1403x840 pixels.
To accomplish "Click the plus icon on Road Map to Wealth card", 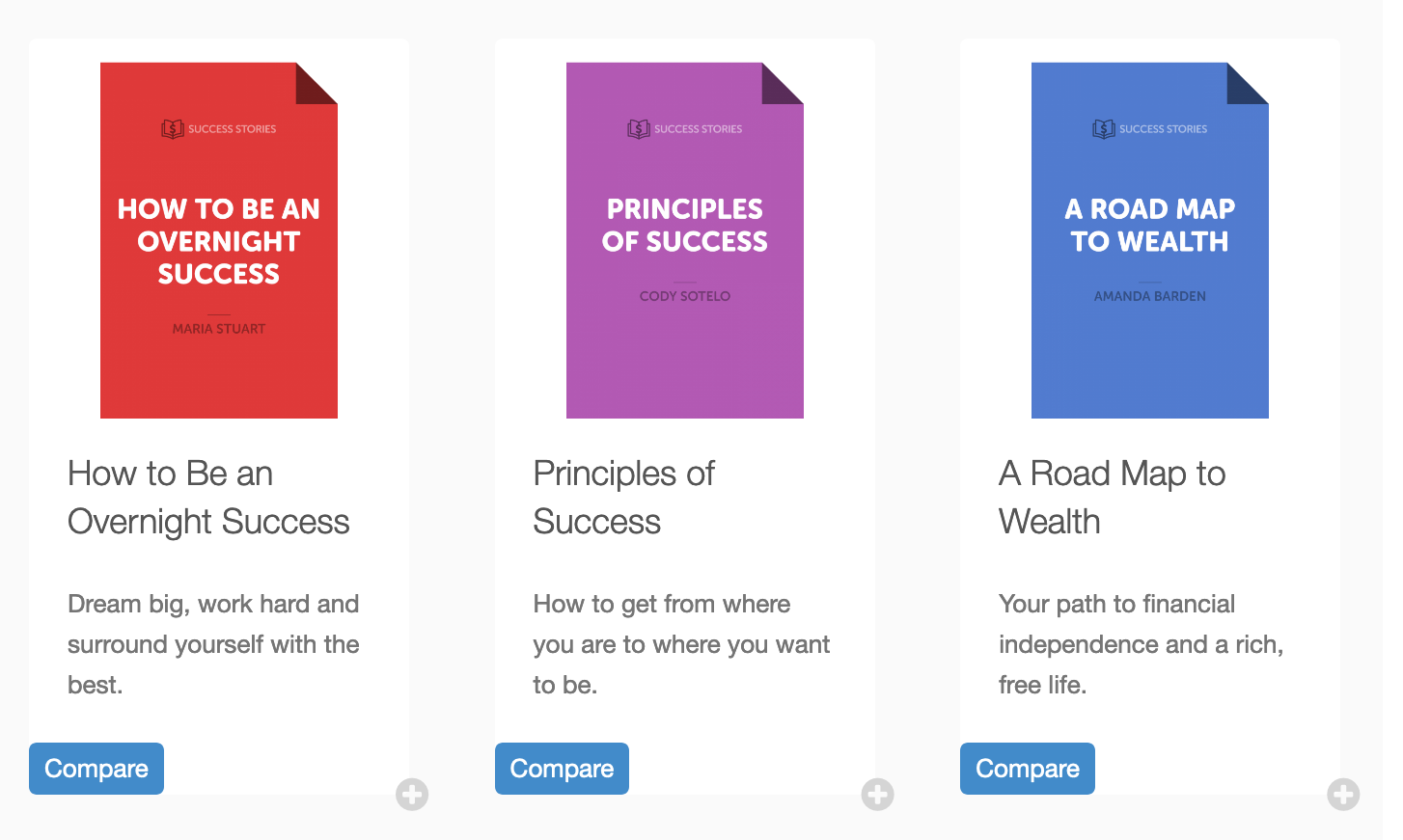I will [1343, 795].
